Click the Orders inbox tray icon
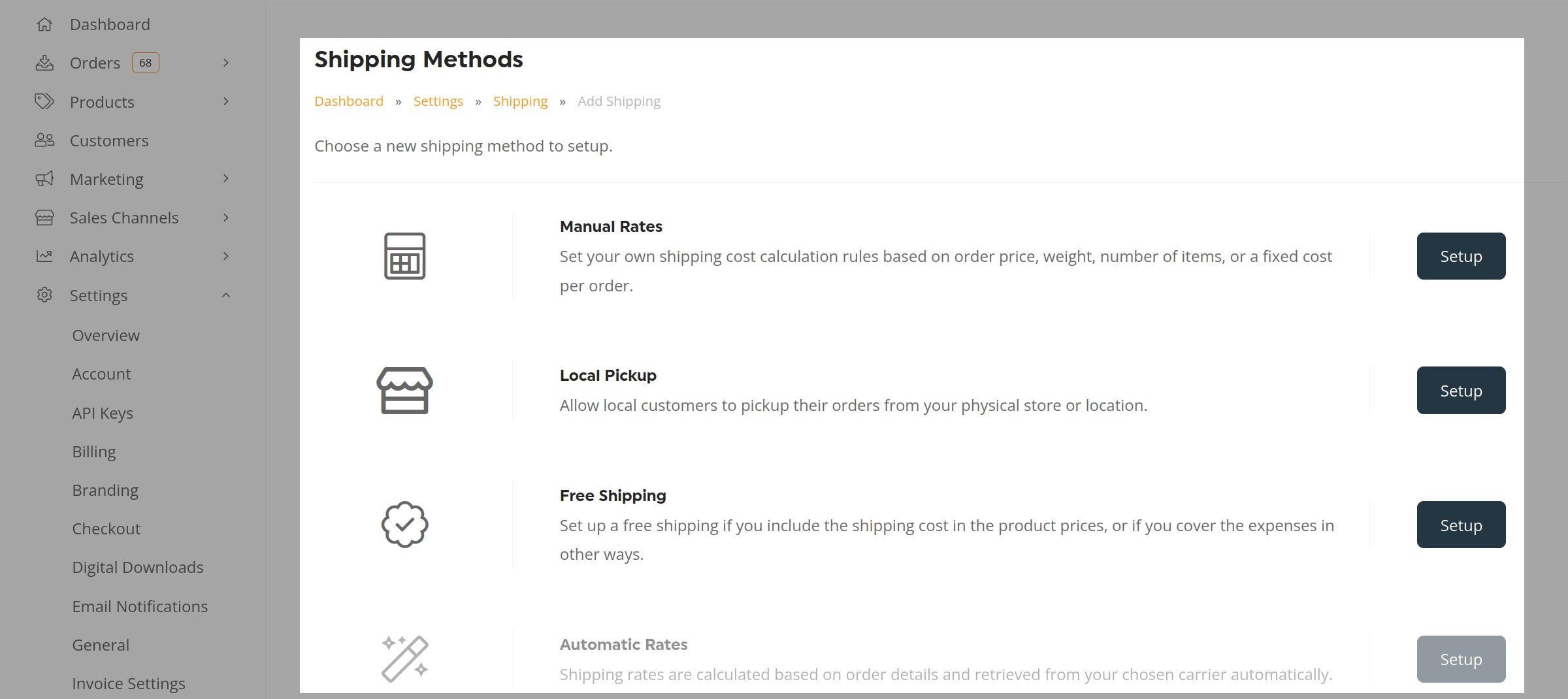The height and width of the screenshot is (699, 1568). (44, 63)
